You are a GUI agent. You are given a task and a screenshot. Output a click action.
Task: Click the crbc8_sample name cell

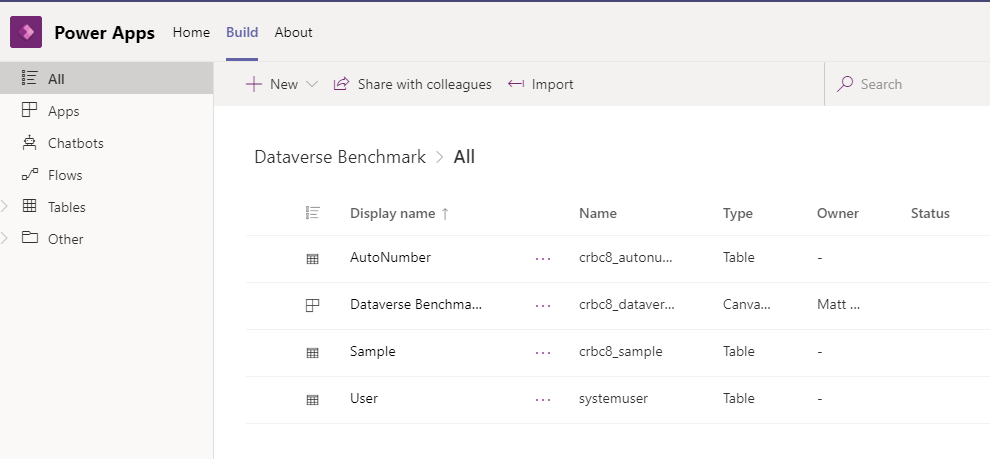[621, 352]
